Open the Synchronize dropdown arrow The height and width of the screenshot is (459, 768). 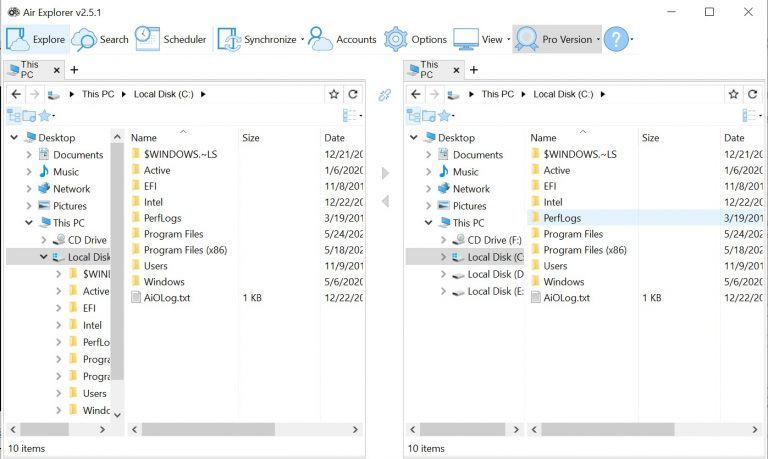[x=302, y=39]
